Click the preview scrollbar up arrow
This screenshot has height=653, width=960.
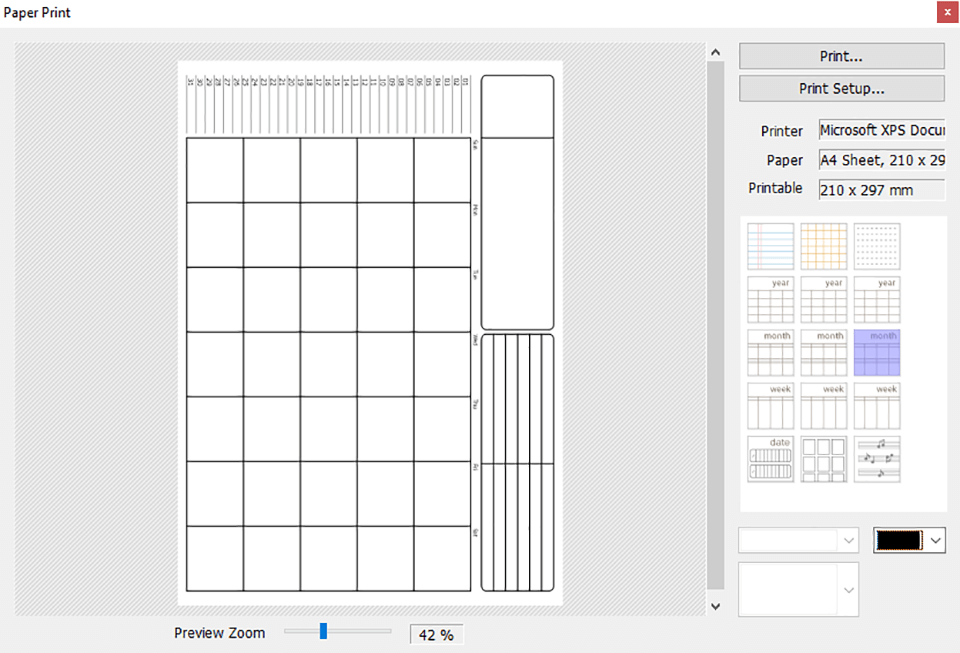click(x=714, y=52)
